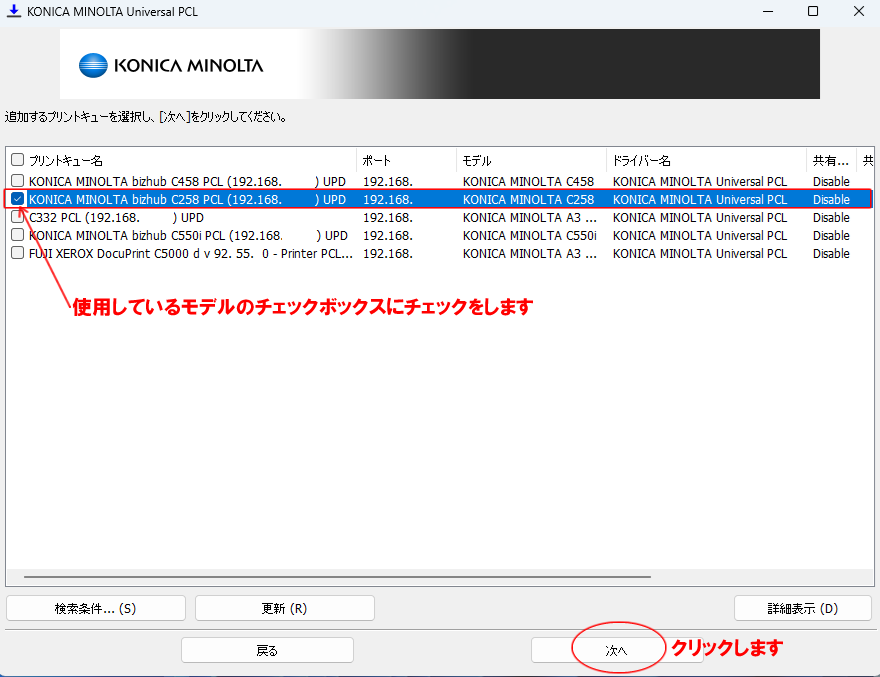Select the bizhub C550i PCL row name
This screenshot has height=677, width=880.
(188, 235)
